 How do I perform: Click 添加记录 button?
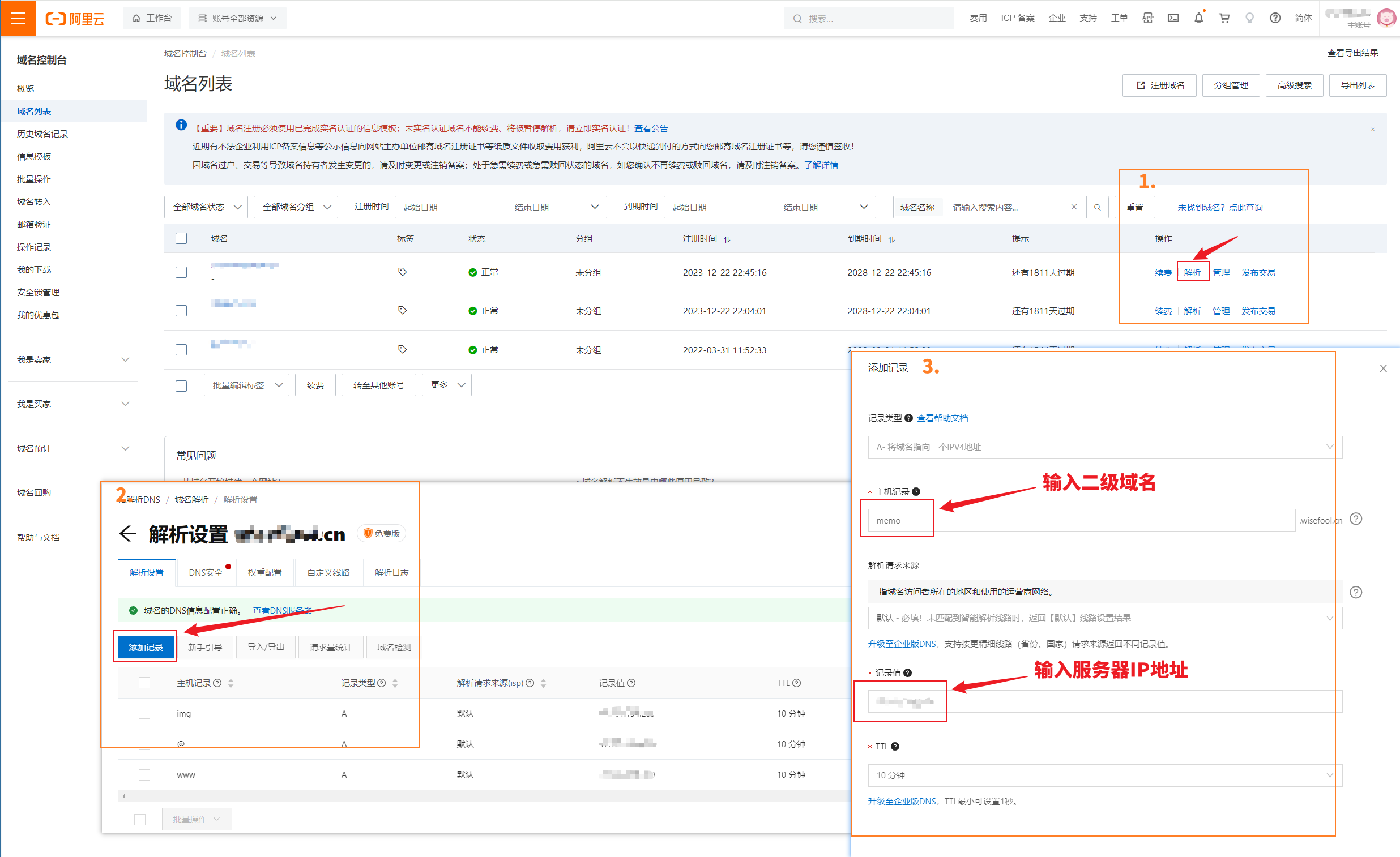(x=146, y=648)
